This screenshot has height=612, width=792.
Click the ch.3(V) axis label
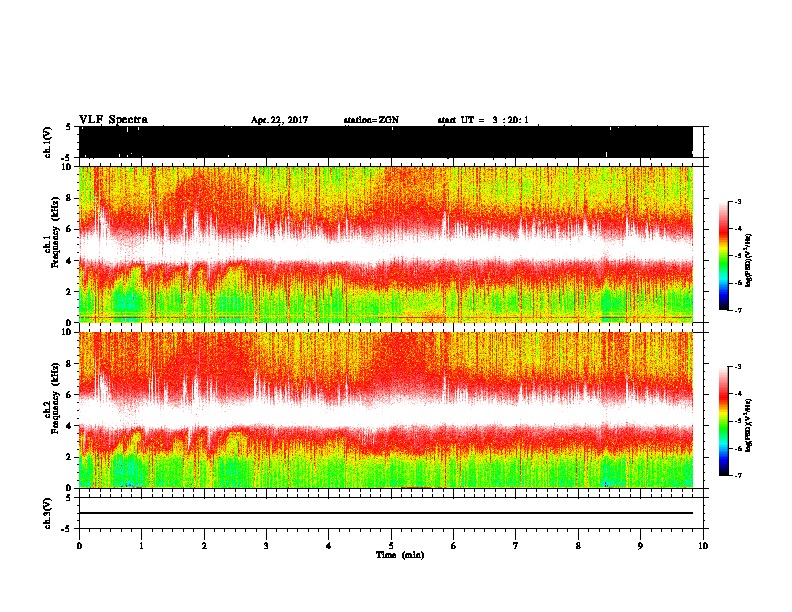(48, 513)
